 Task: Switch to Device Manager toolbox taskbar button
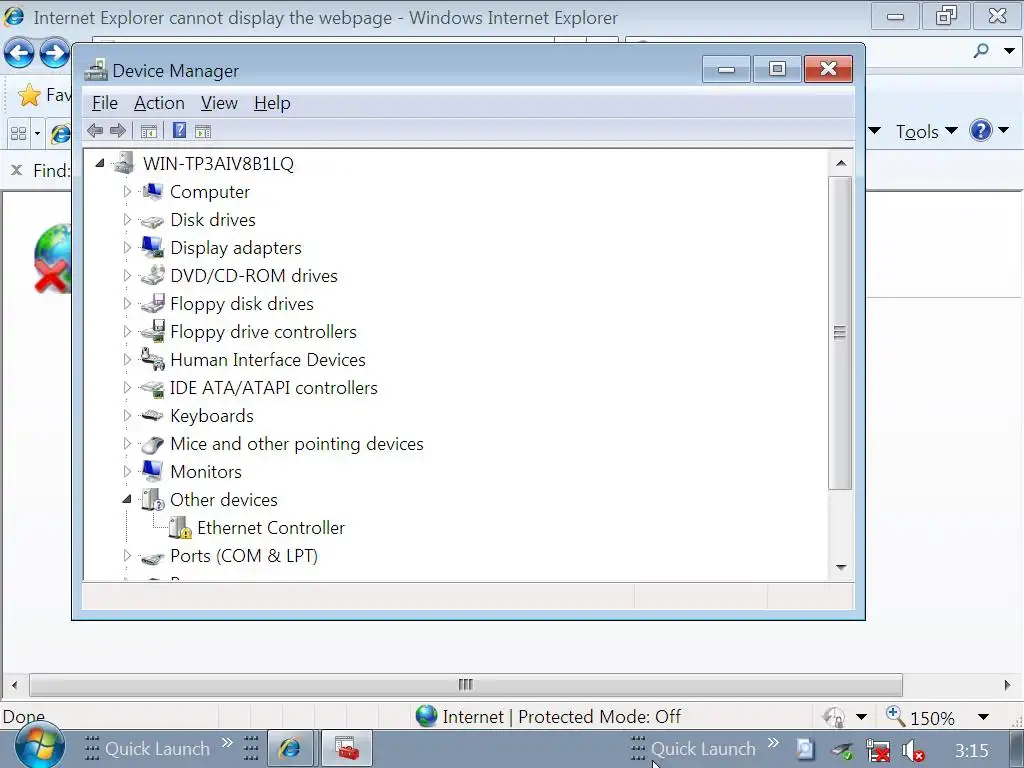tap(347, 748)
